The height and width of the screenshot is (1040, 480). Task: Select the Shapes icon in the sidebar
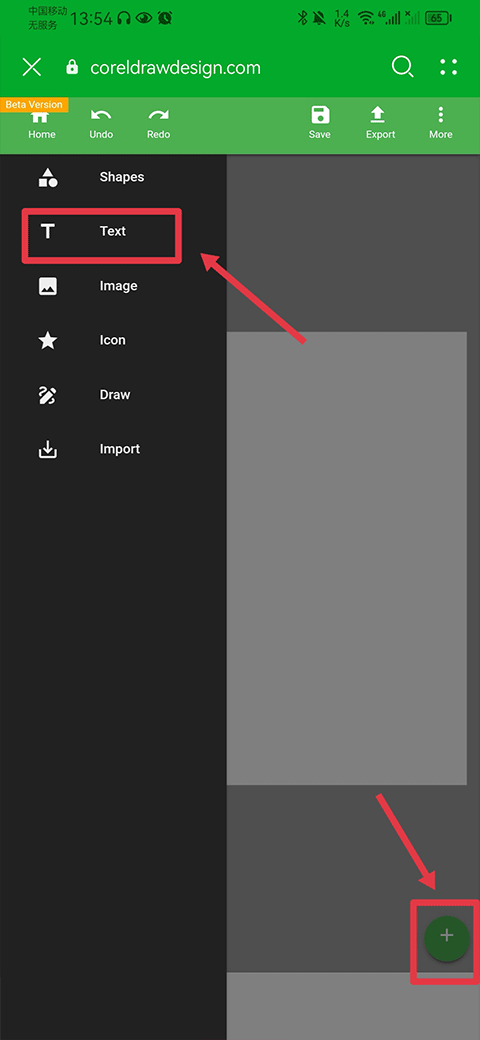pos(48,177)
